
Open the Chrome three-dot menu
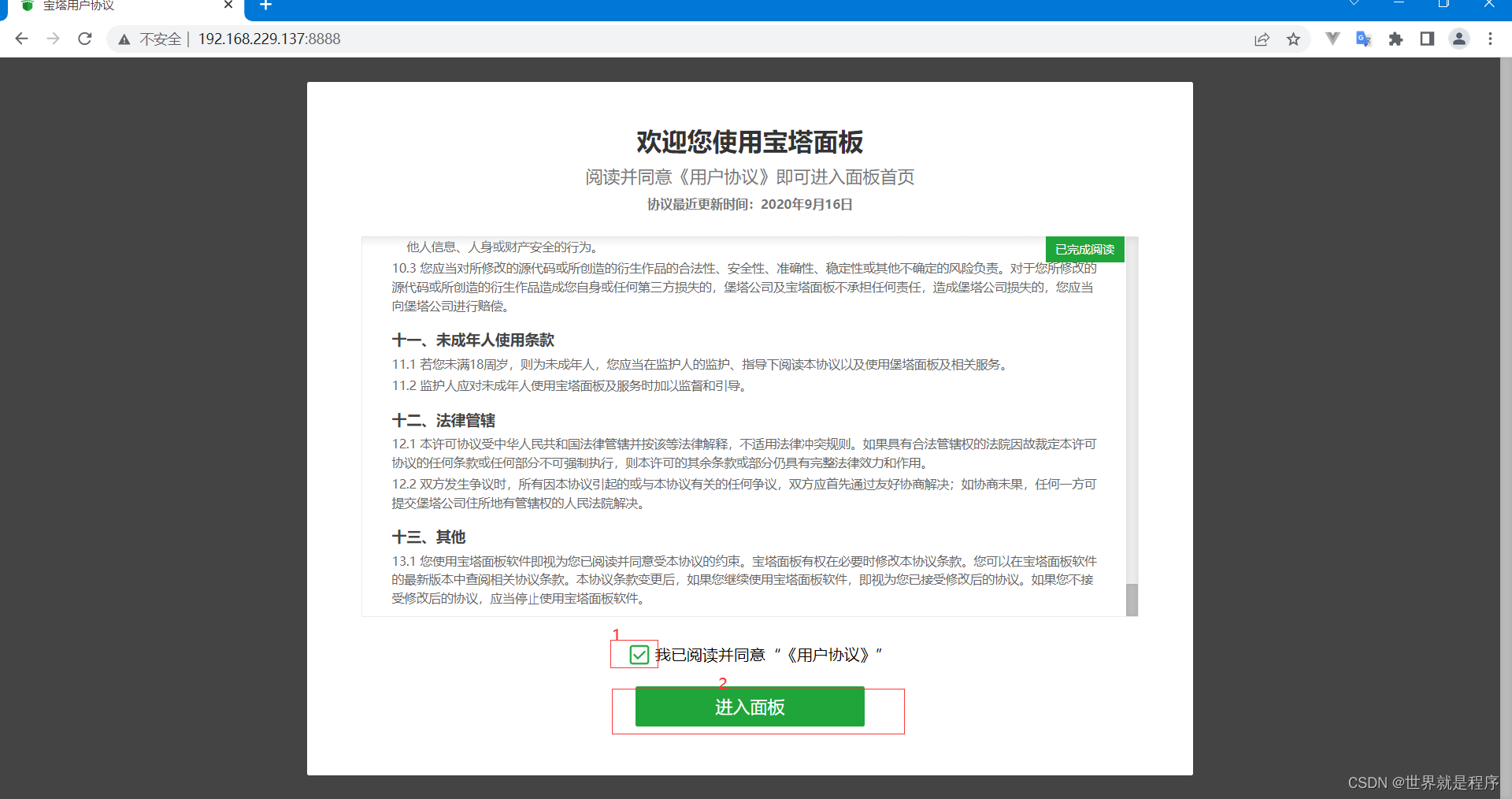coord(1490,39)
